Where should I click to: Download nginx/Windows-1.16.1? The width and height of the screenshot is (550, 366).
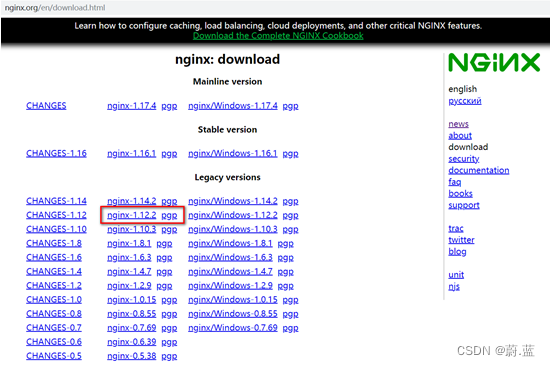pyautogui.click(x=233, y=153)
